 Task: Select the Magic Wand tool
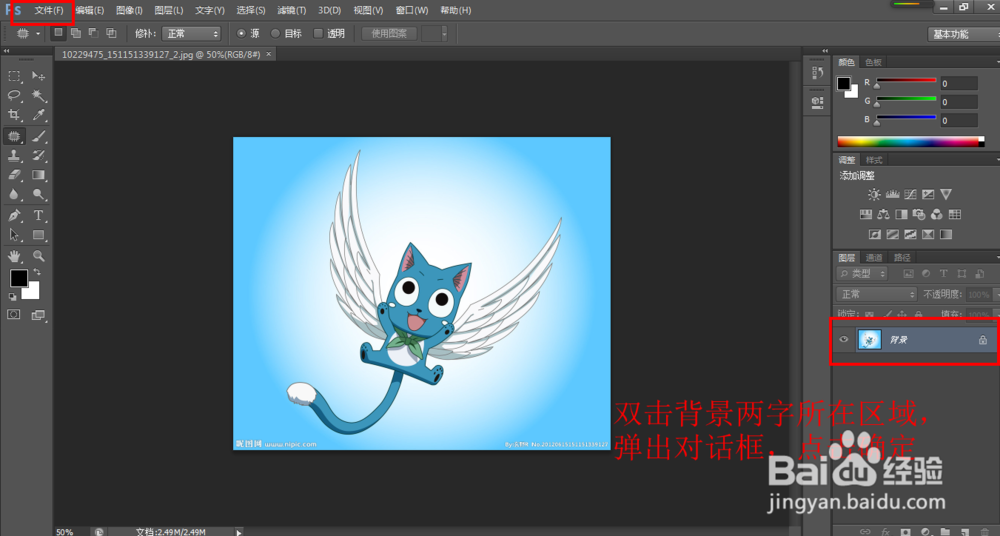[38, 96]
